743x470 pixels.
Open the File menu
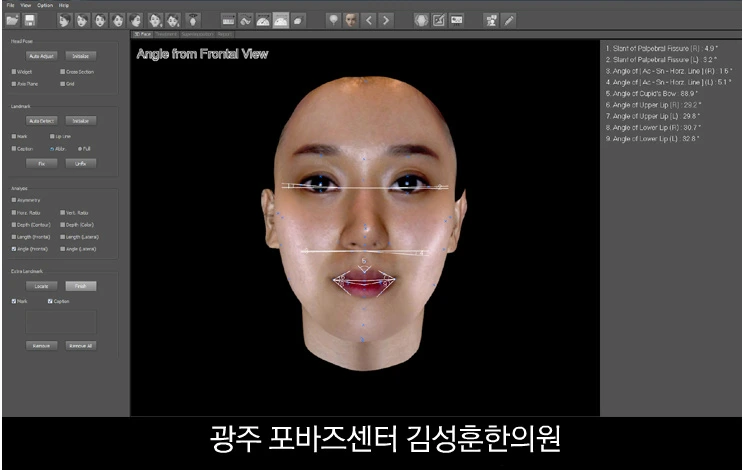11,5
